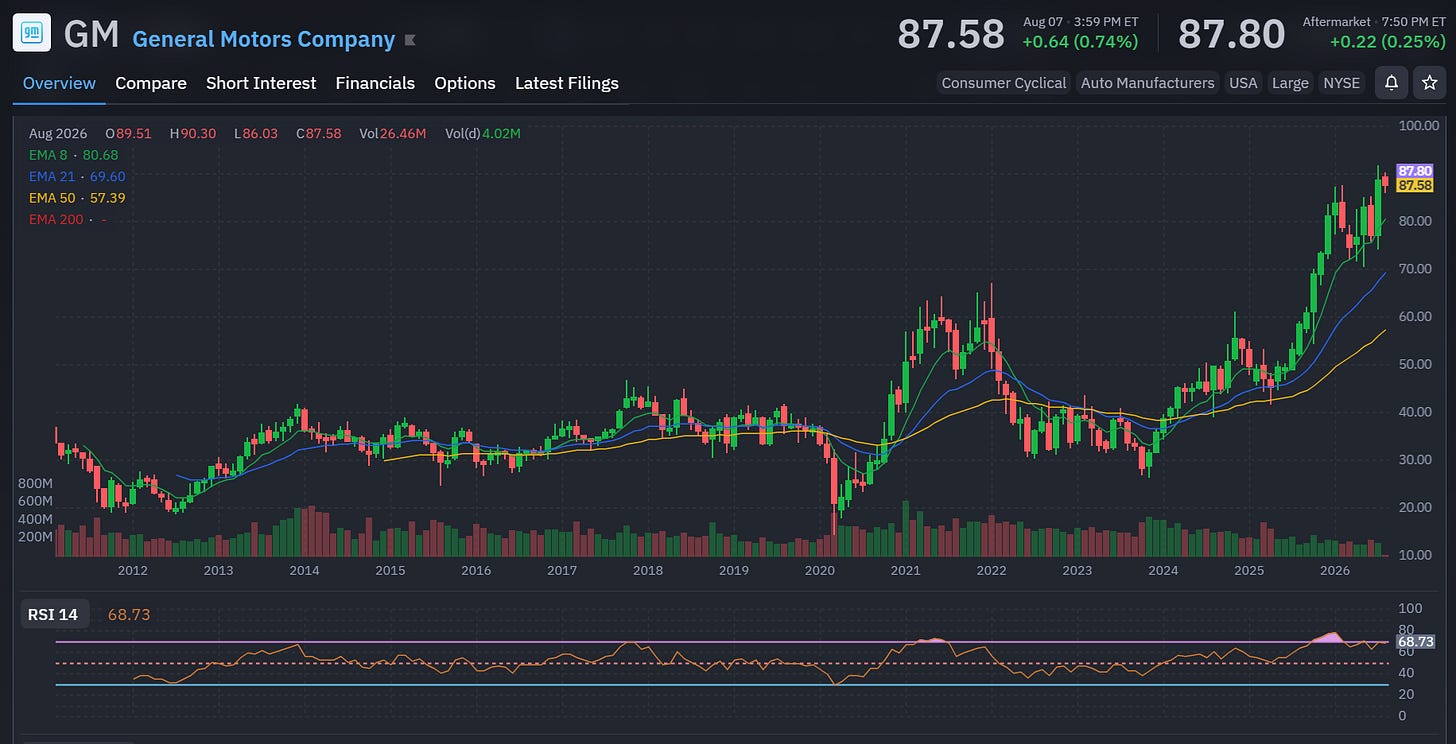Click the purple 87.80 price axis label
The height and width of the screenshot is (744, 1456).
point(1415,171)
